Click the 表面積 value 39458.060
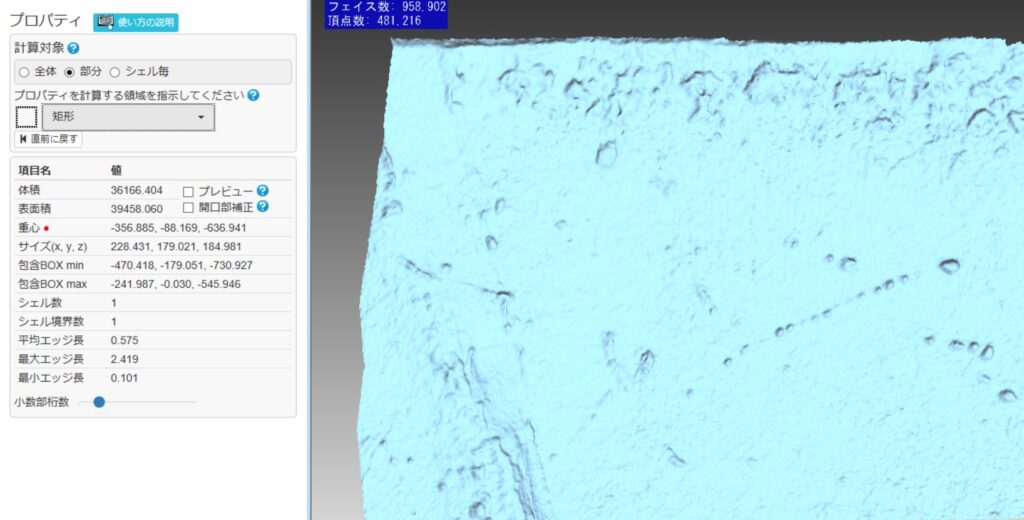Screen dimensions: 1024x520 tap(136, 209)
